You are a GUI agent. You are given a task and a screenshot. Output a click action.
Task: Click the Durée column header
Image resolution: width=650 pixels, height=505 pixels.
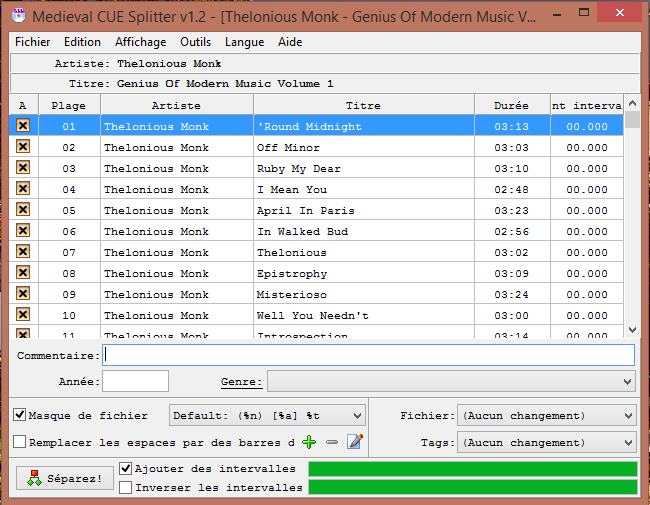(x=512, y=105)
